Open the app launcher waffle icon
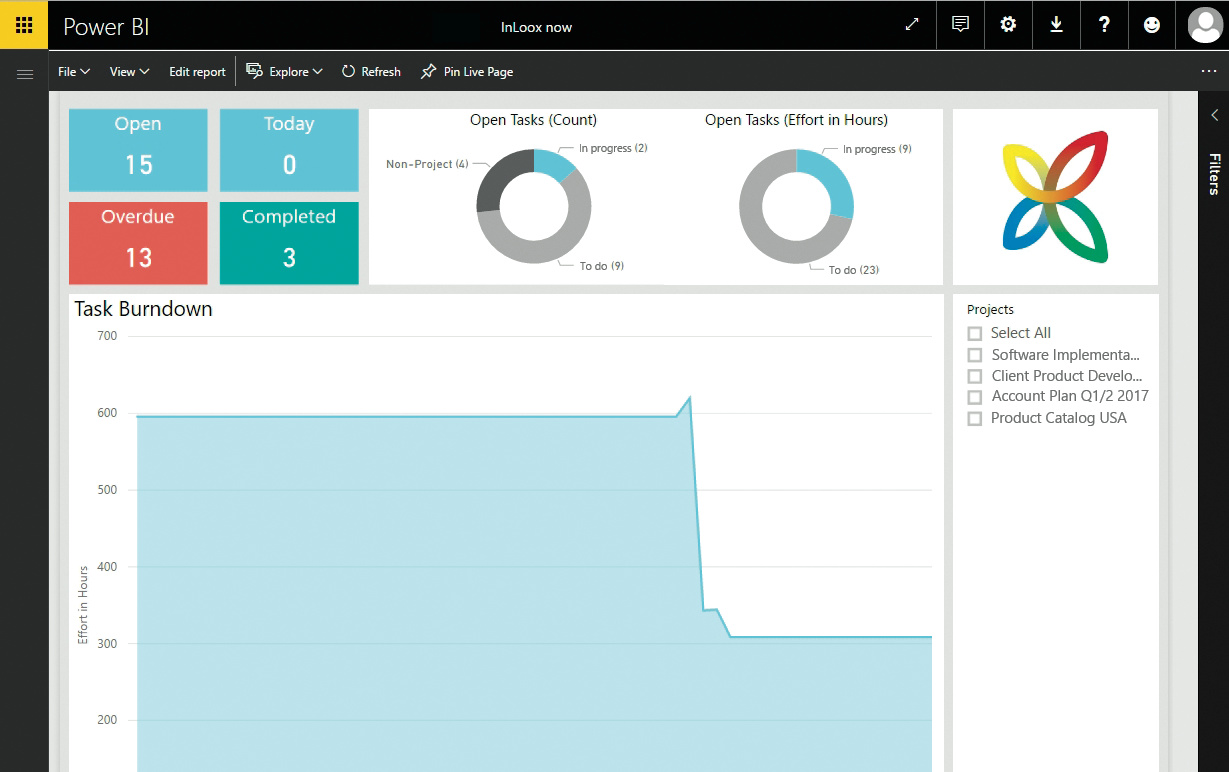This screenshot has width=1229, height=772. pos(24,25)
